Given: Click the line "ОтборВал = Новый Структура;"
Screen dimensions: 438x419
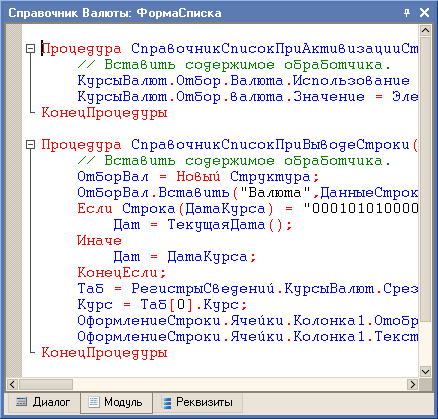Looking at the screenshot, I should tap(198, 177).
